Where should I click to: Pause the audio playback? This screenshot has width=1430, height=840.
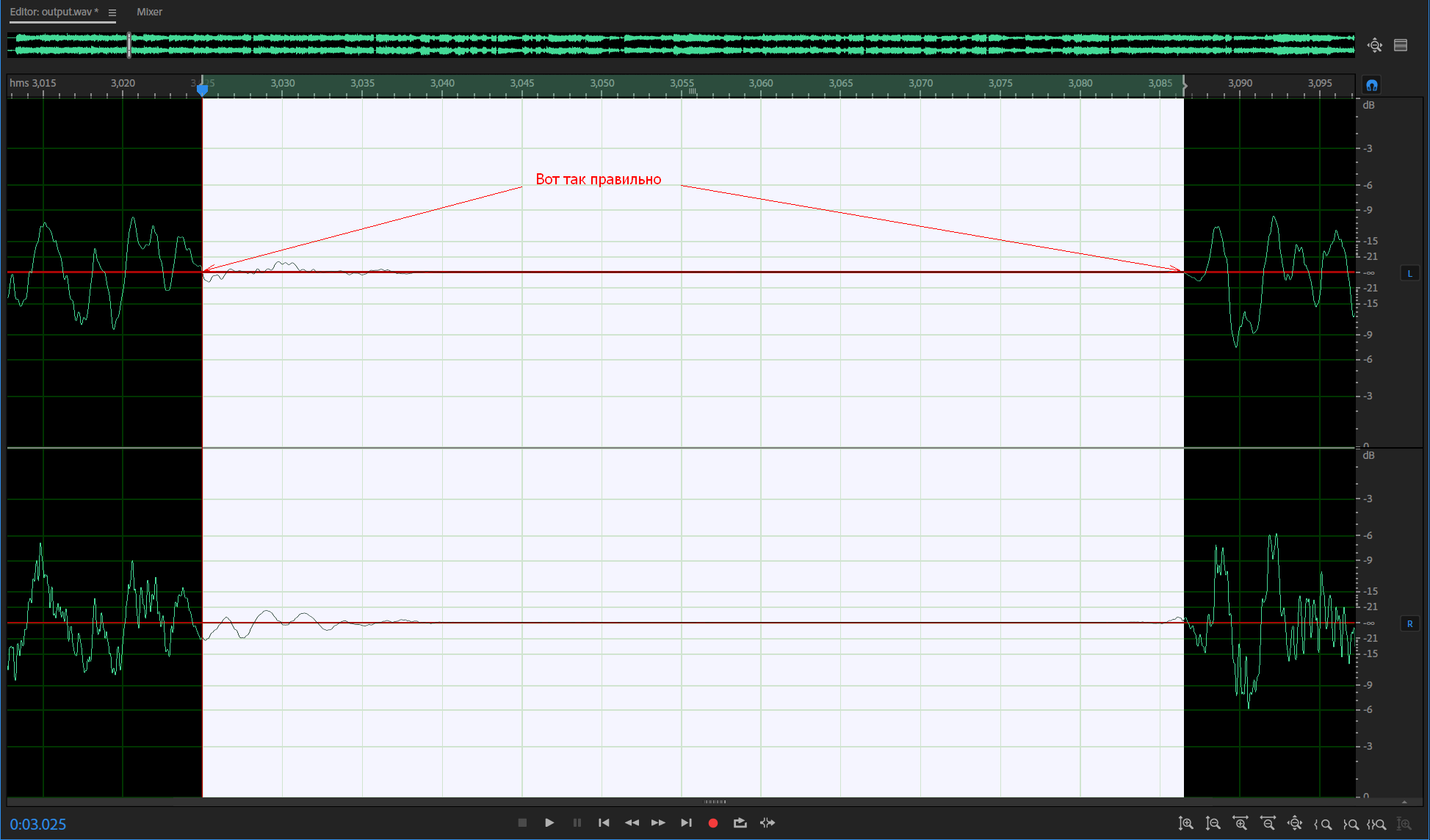577,823
